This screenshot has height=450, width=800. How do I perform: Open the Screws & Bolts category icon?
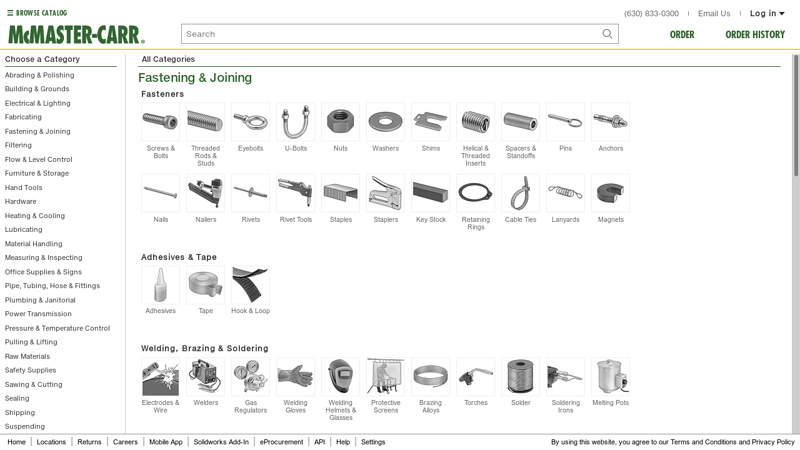(x=160, y=121)
